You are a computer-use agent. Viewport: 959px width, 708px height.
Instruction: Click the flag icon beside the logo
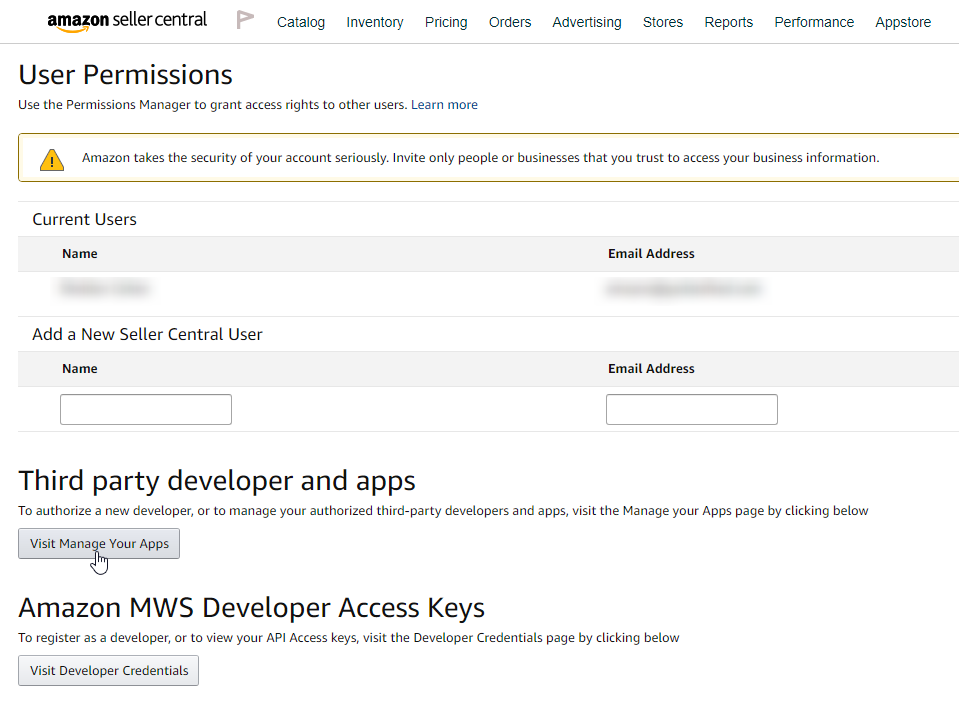point(245,20)
